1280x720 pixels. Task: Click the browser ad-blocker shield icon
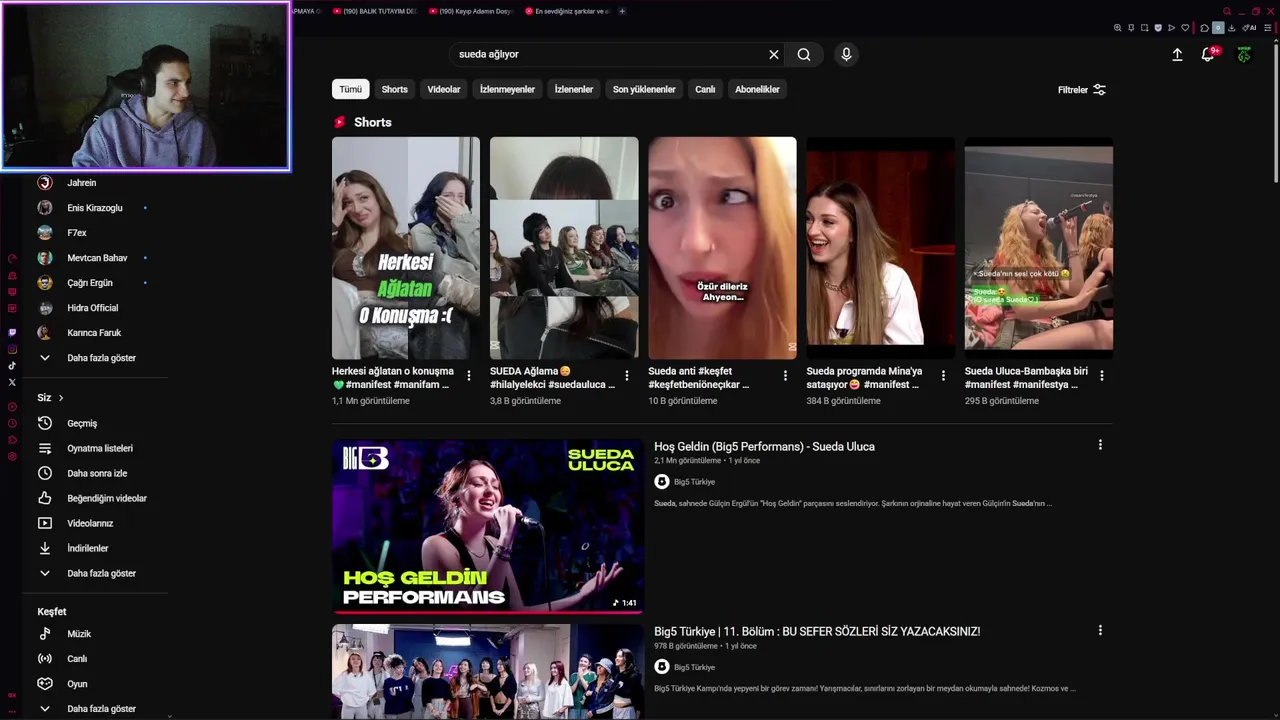[x=1158, y=28]
